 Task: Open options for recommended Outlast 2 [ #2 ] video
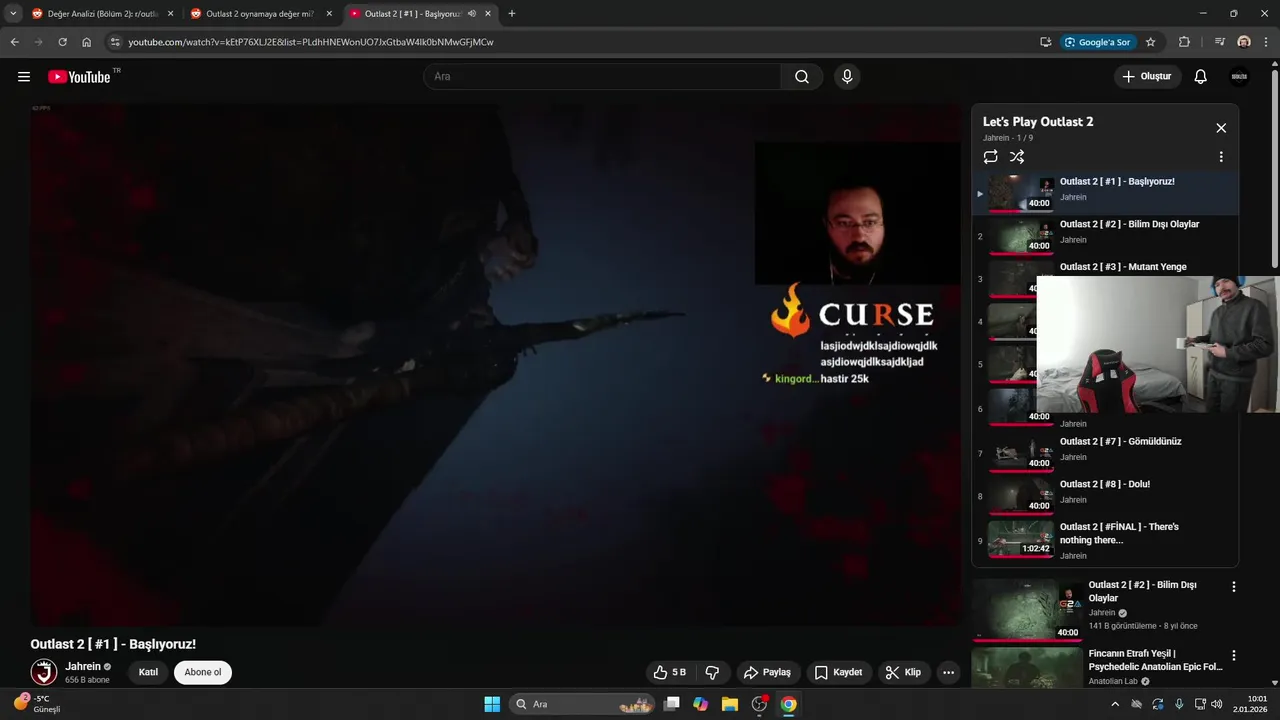click(x=1234, y=587)
